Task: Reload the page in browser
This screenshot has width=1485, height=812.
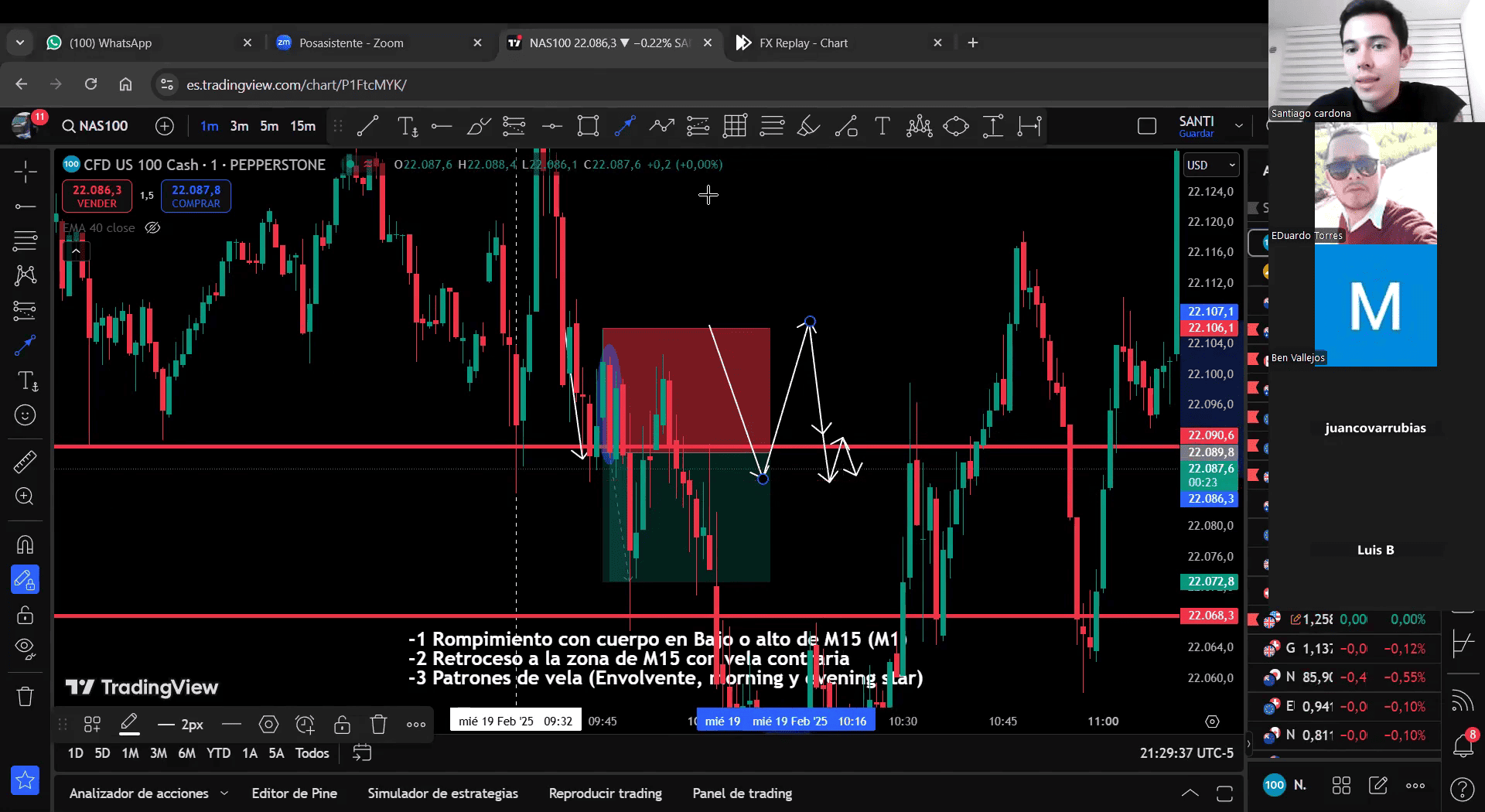Action: [x=90, y=84]
